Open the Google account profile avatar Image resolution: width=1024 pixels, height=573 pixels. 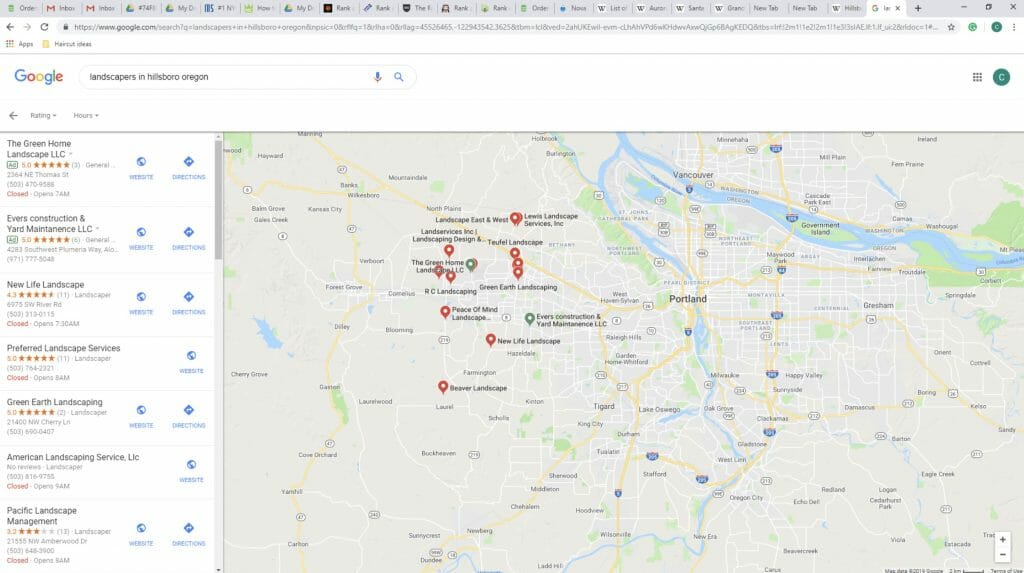(1001, 77)
